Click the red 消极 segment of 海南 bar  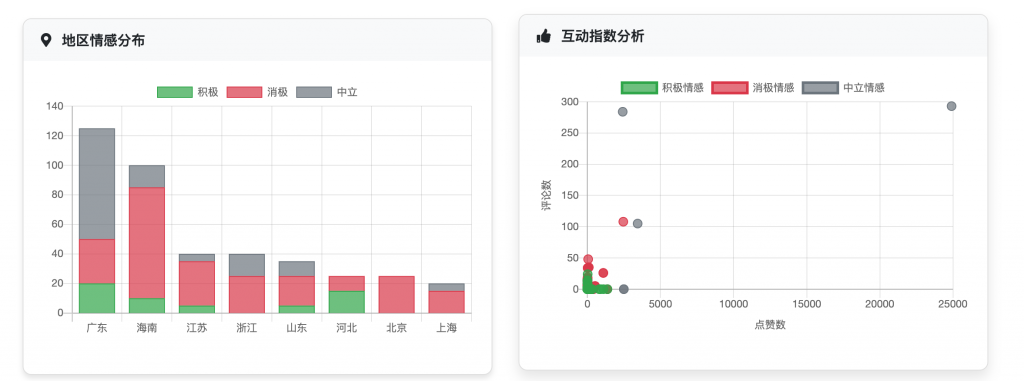pos(147,243)
